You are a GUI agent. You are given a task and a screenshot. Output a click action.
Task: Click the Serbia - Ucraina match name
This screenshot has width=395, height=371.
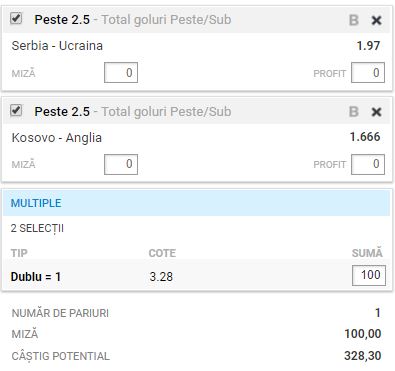click(57, 46)
